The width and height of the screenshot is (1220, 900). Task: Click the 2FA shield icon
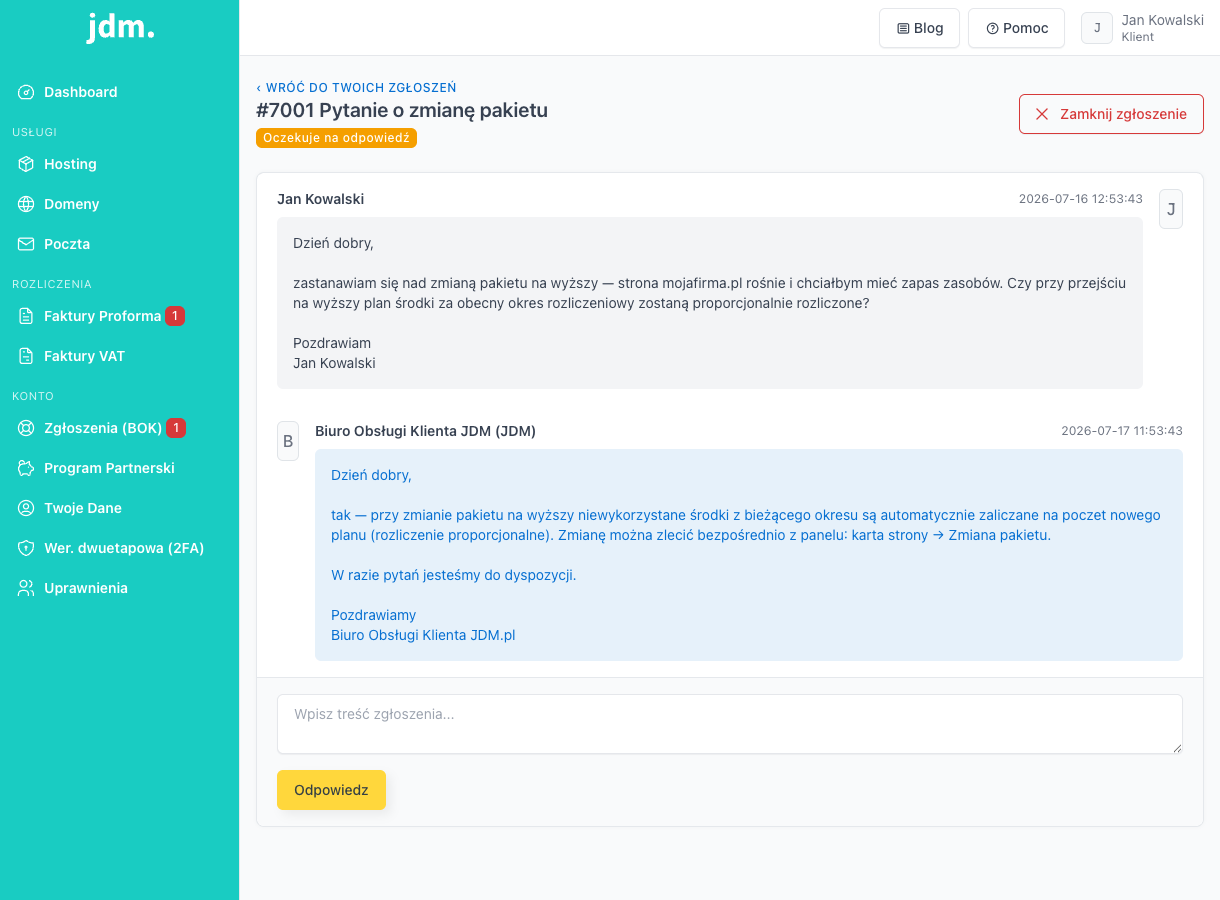(26, 548)
